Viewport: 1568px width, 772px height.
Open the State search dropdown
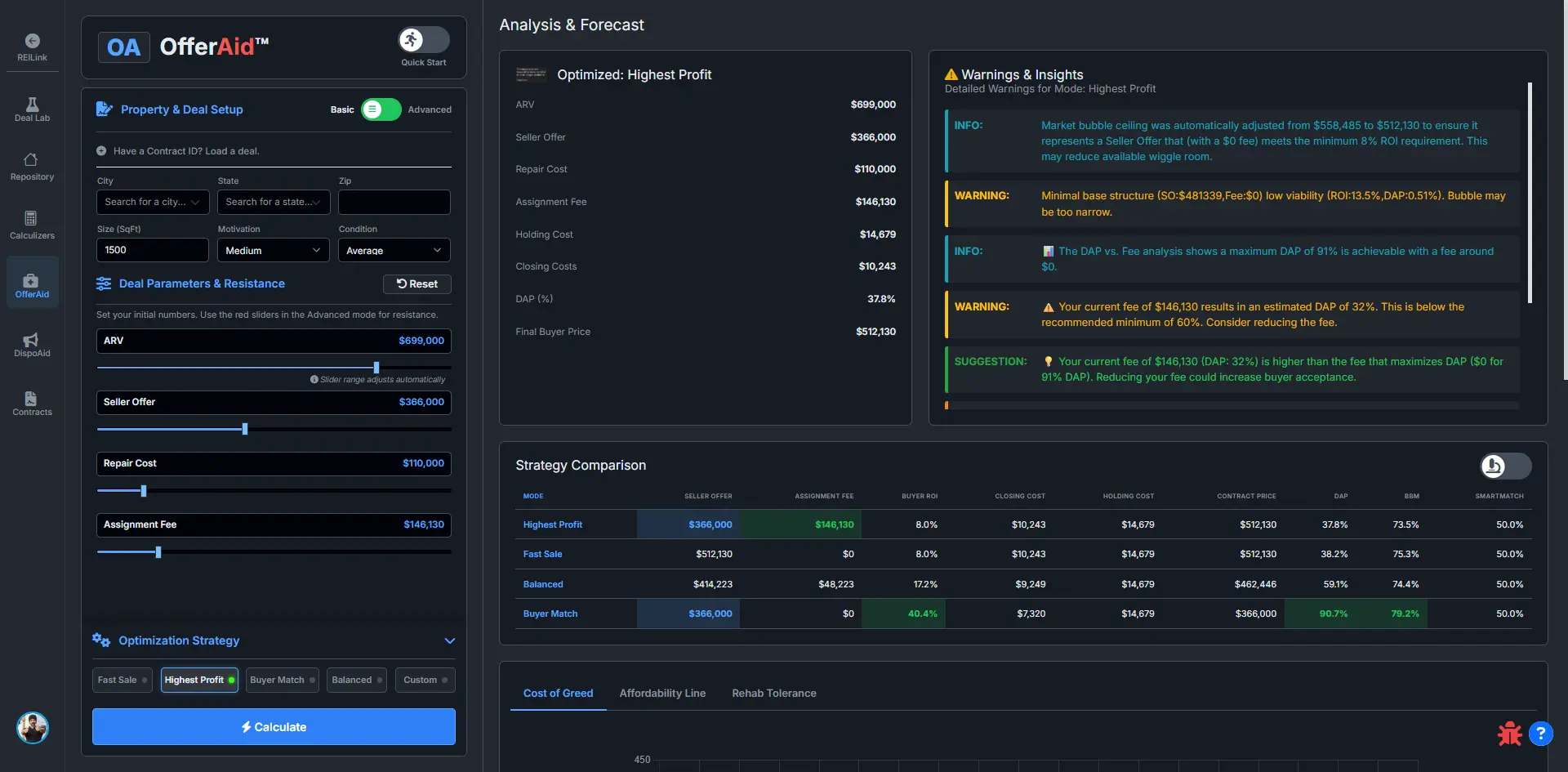click(274, 202)
